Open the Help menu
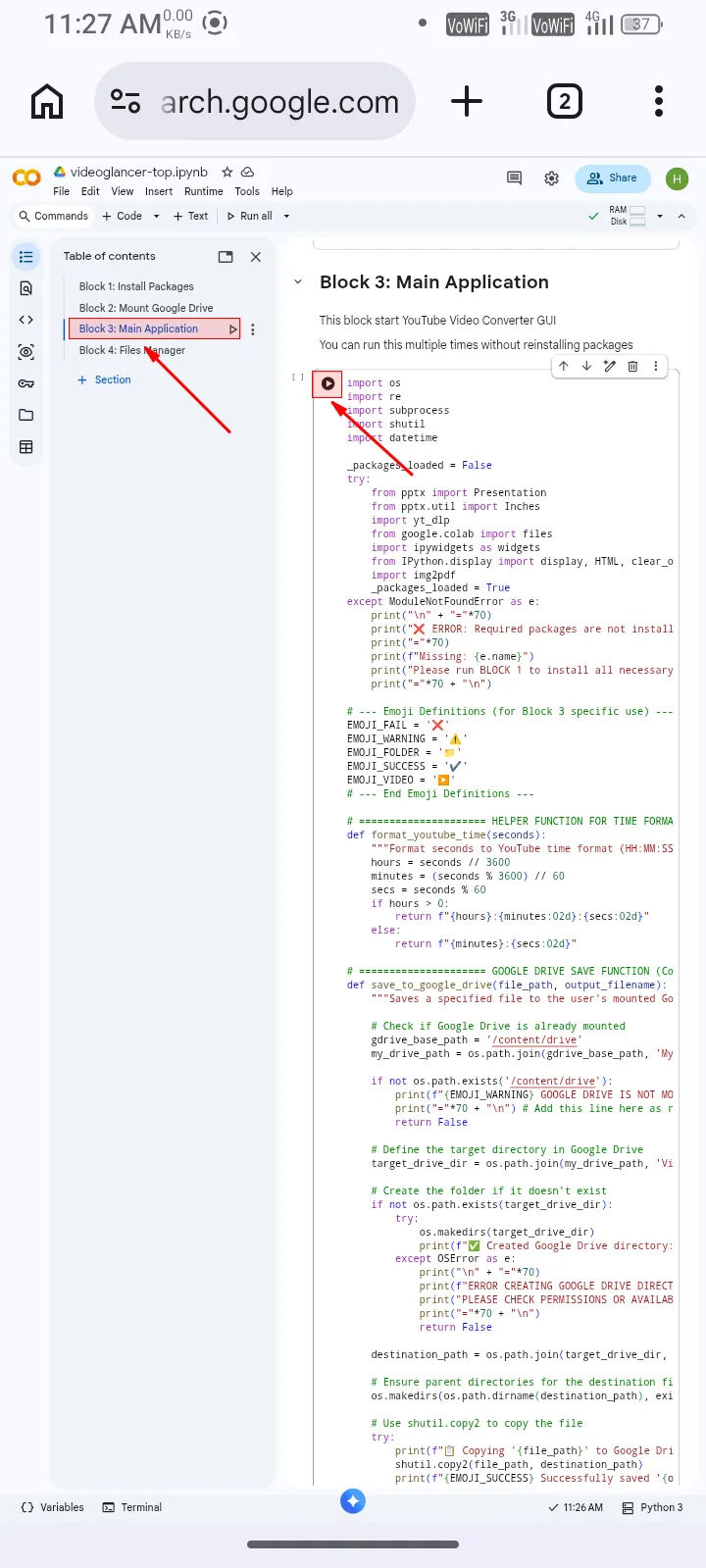The image size is (706, 1568). [x=282, y=191]
